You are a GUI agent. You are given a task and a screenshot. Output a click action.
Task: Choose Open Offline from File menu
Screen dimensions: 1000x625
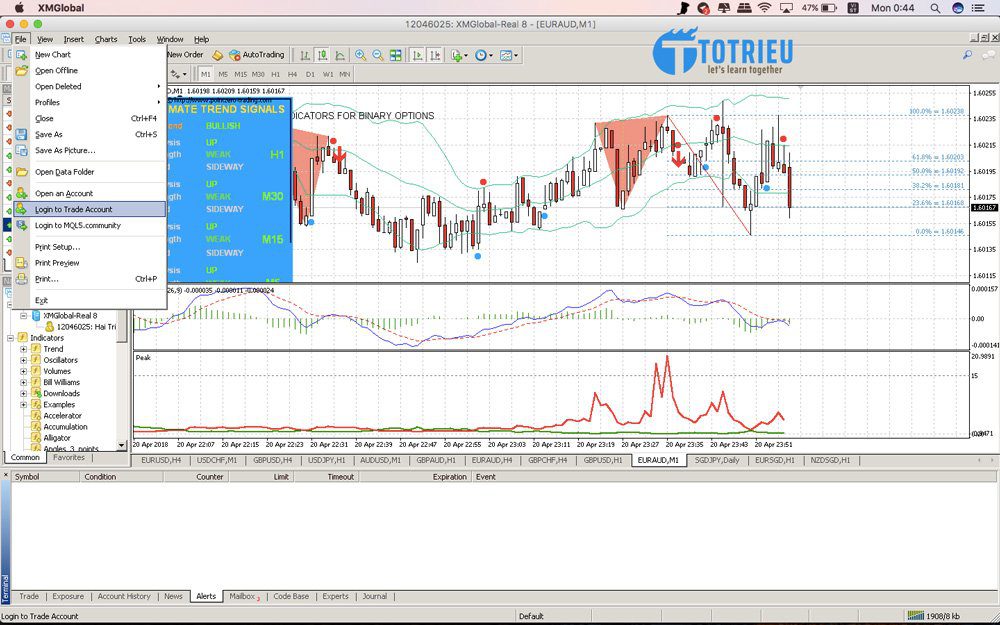point(90,71)
